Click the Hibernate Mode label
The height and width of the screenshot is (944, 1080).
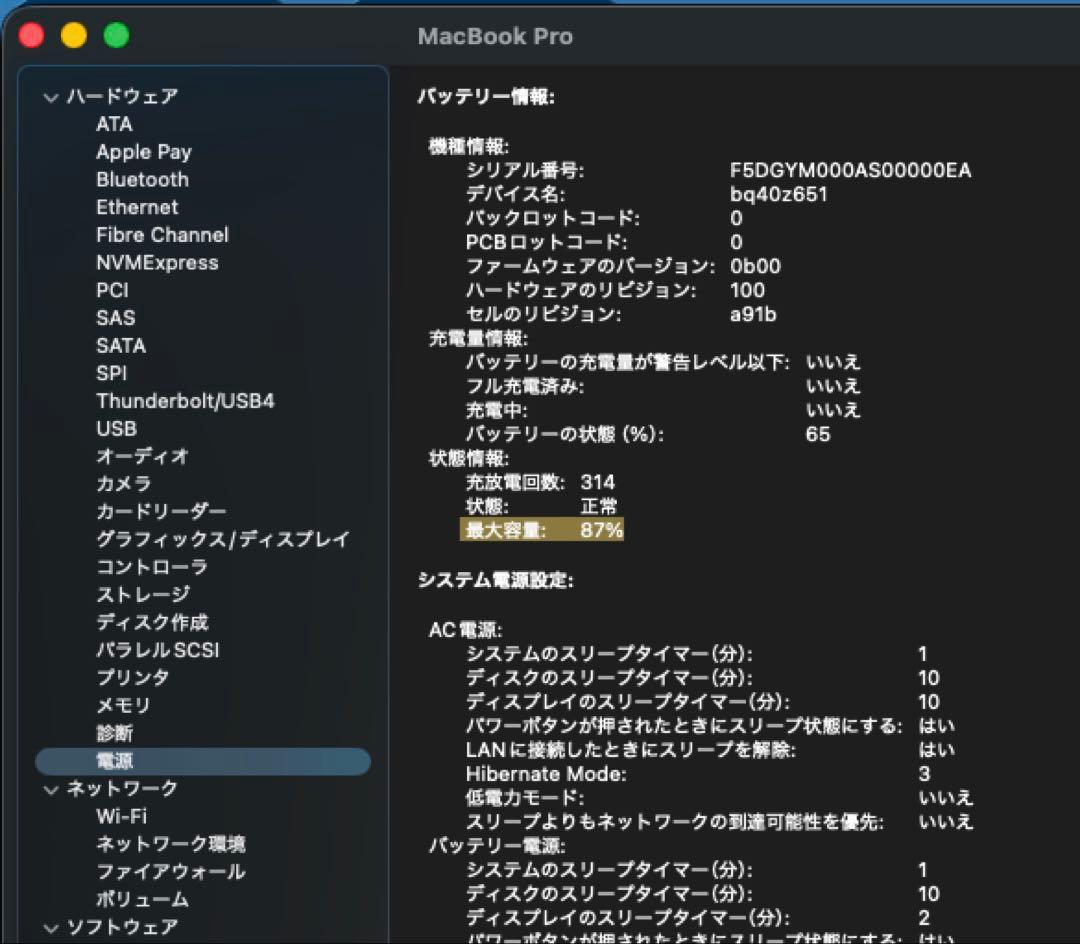point(546,774)
